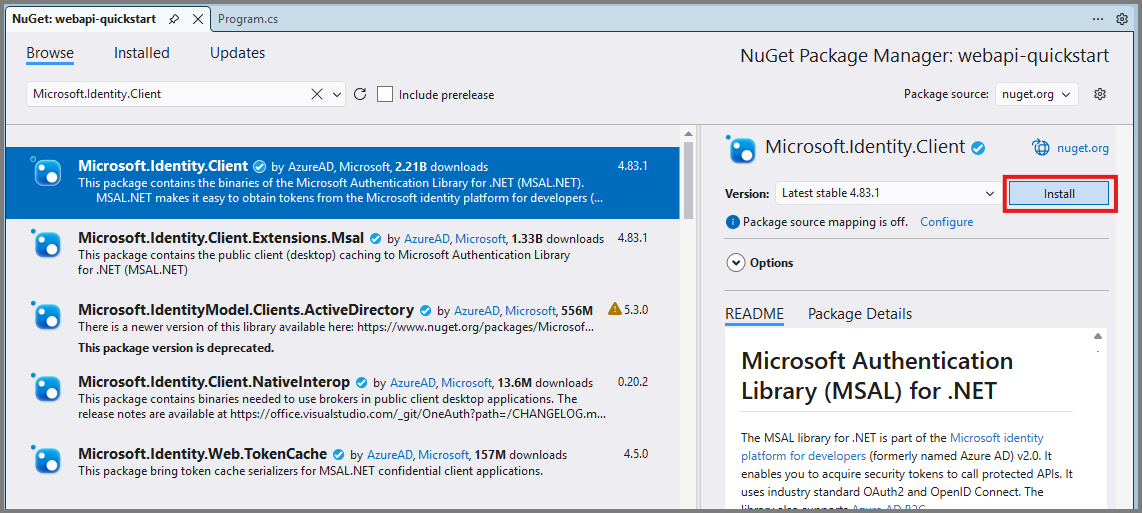Image resolution: width=1142 pixels, height=513 pixels.
Task: Enable the Include prerelease checkbox
Action: pos(385,94)
